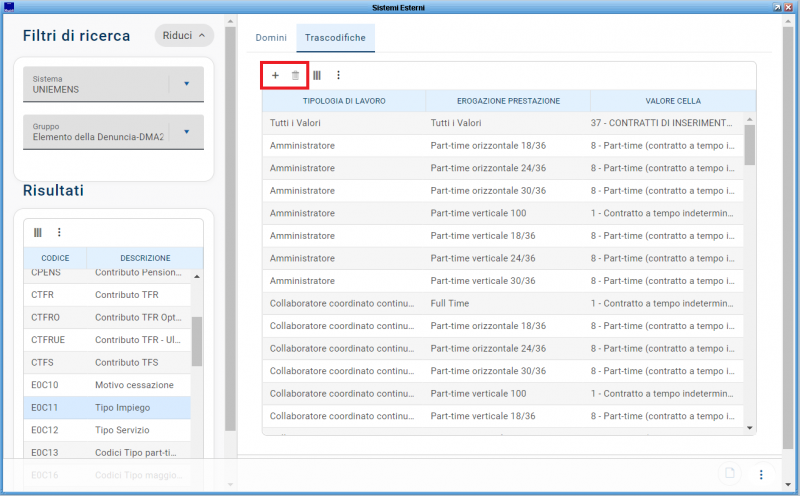Open column chooser in Risultati table

(x=38, y=233)
